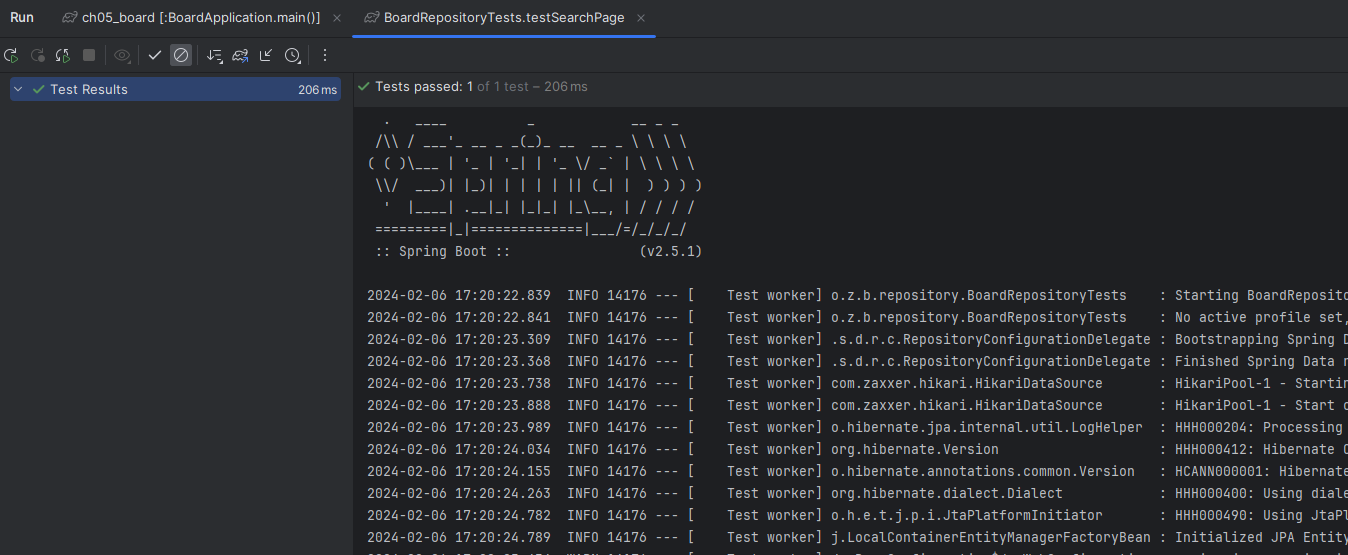Viewport: 1348px width, 555px height.
Task: Click log line 'No active profile set'
Action: click(x=857, y=317)
